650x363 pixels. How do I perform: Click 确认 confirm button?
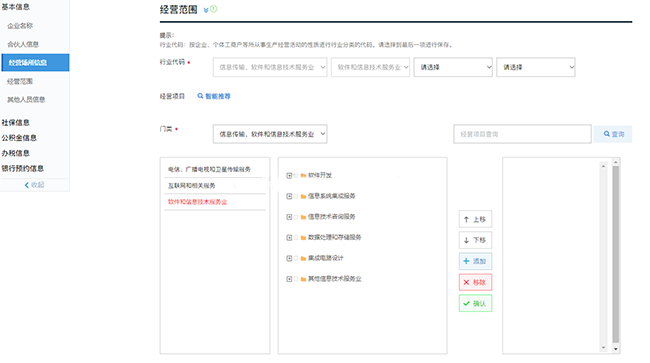coord(475,303)
